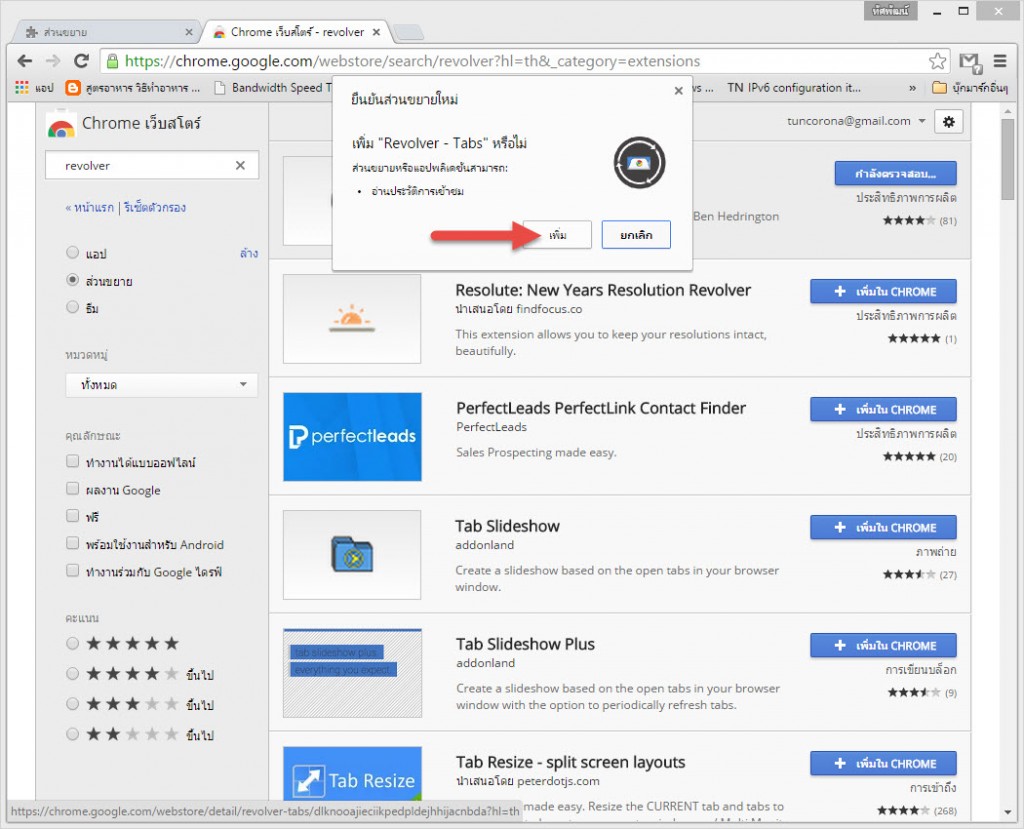Enable the ฟรี checkbox filter
Image resolution: width=1024 pixels, height=829 pixels.
coord(72,517)
